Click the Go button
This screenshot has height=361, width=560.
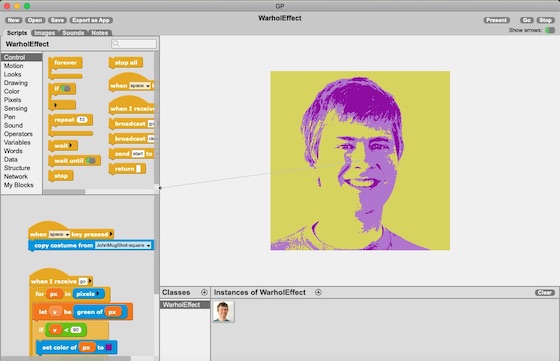pos(526,20)
